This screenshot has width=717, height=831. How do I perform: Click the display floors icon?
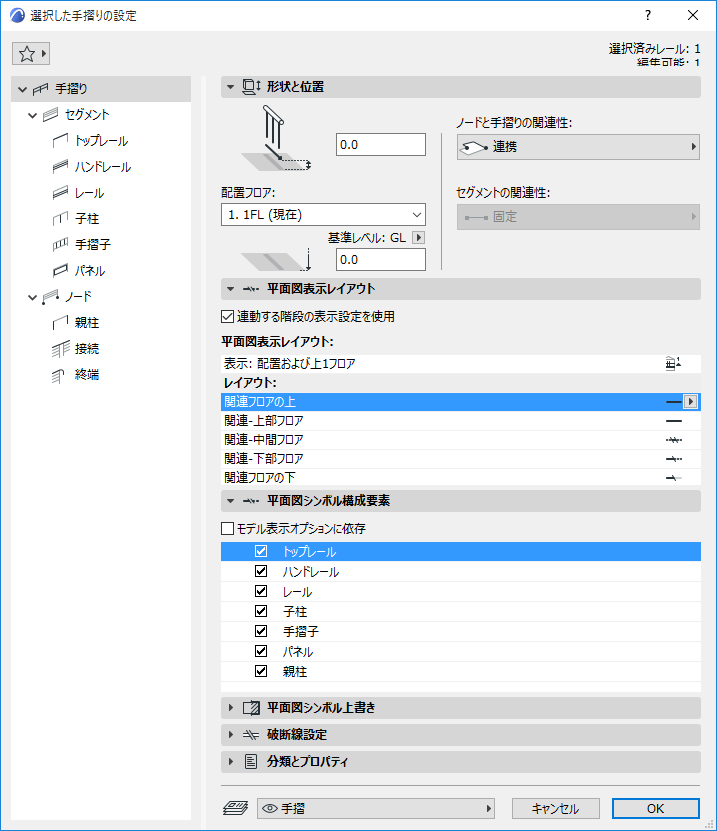tap(673, 364)
